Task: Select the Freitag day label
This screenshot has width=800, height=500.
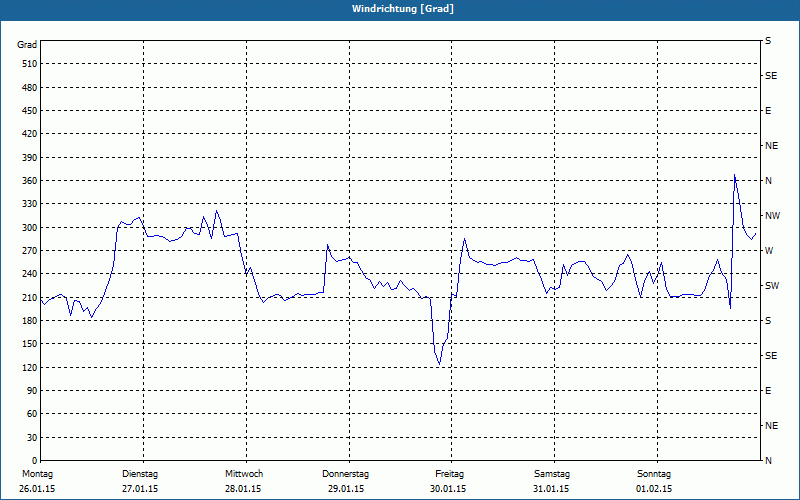Action: point(449,474)
